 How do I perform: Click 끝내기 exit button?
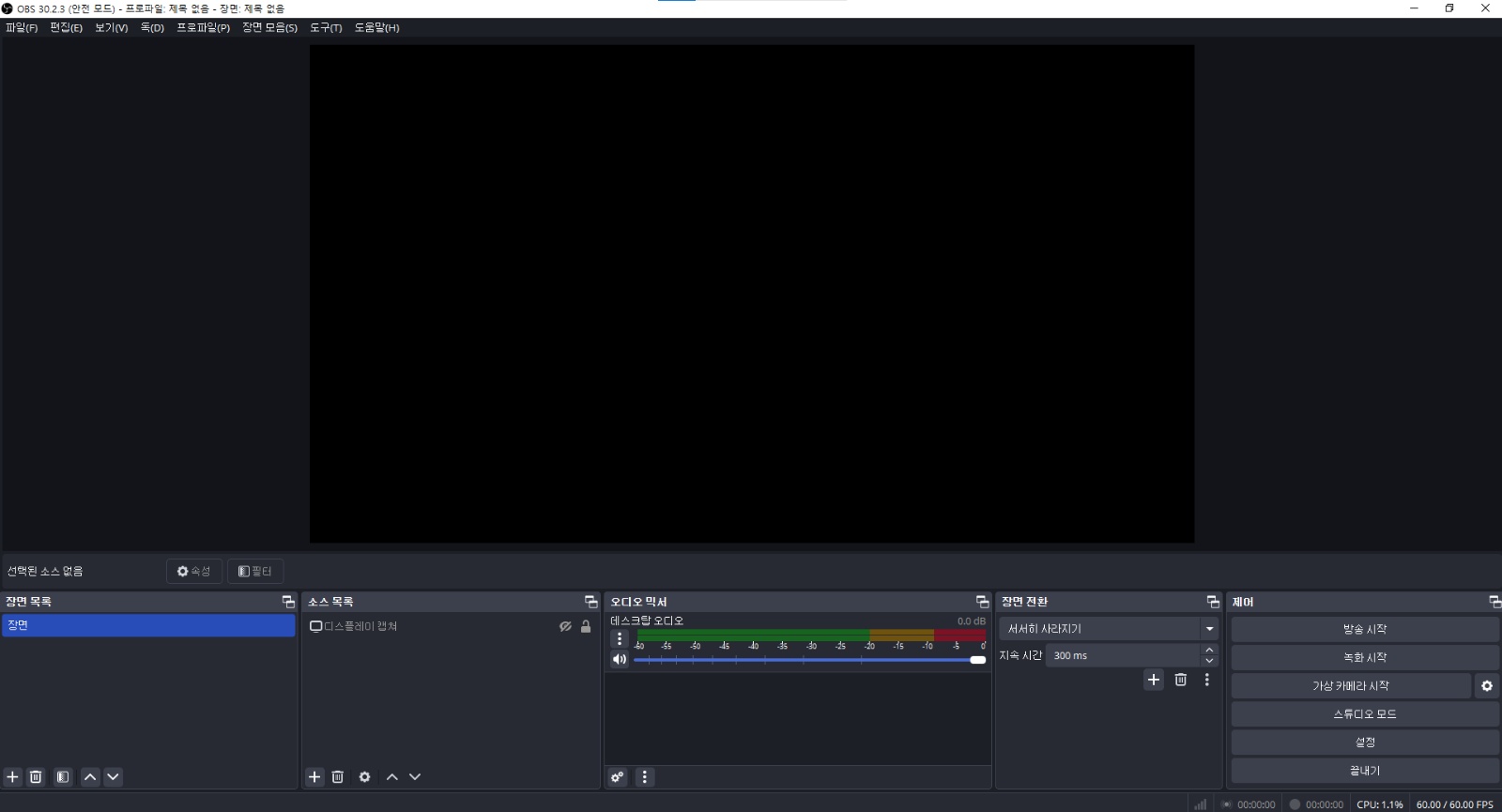click(x=1365, y=771)
